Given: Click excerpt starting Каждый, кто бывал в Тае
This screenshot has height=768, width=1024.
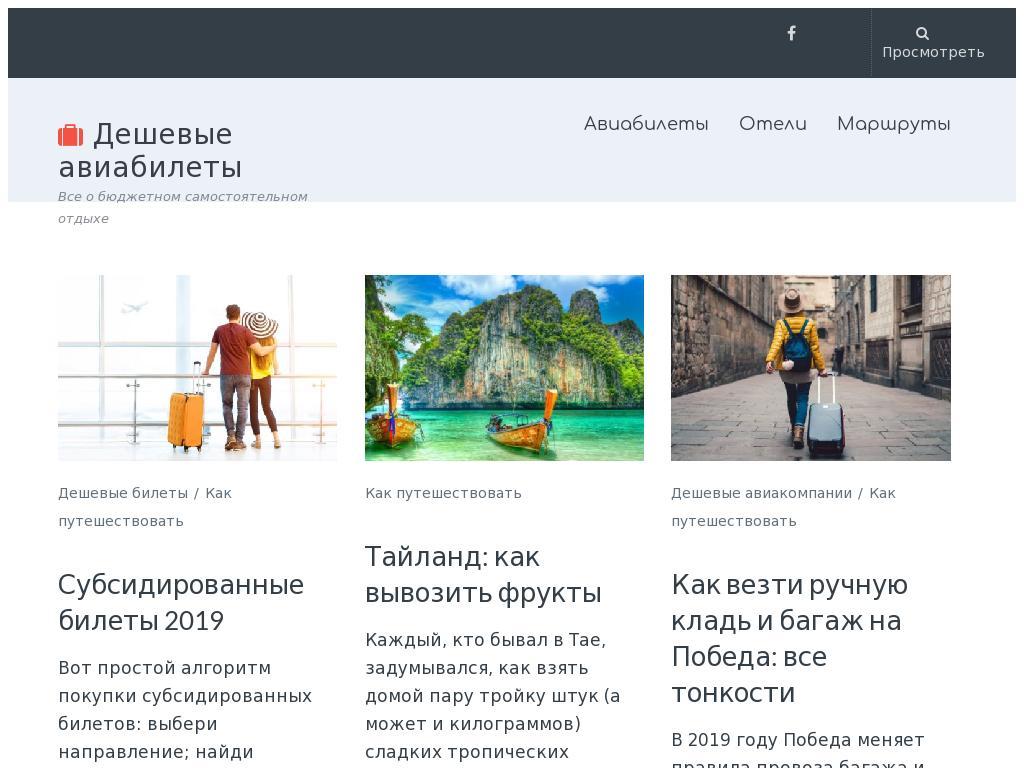Looking at the screenshot, I should (493, 697).
